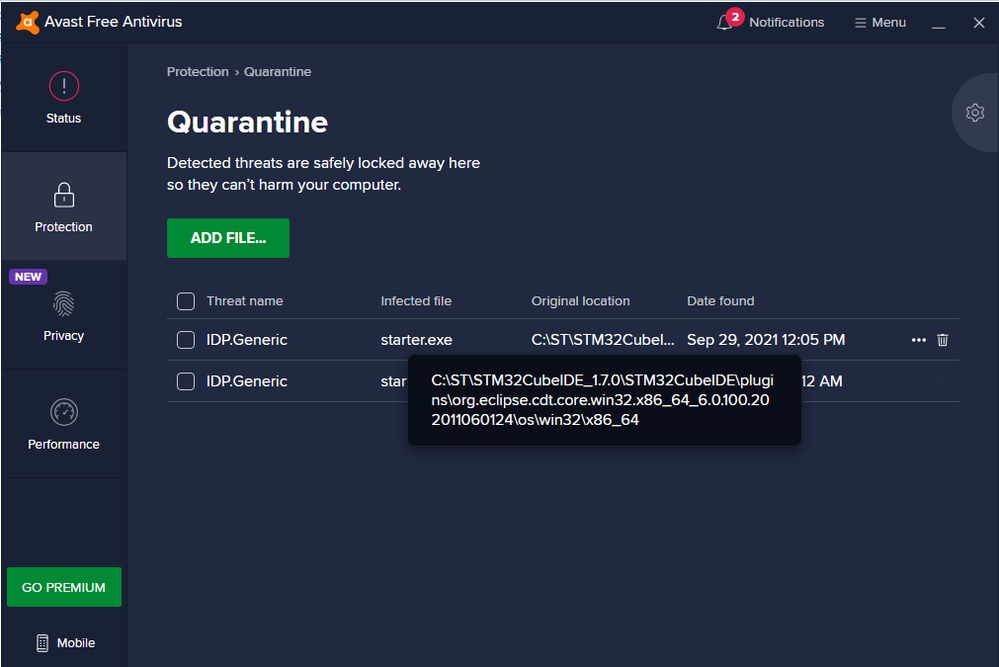The width and height of the screenshot is (999, 667).
Task: Select the Protection lock icon
Action: pyautogui.click(x=64, y=195)
